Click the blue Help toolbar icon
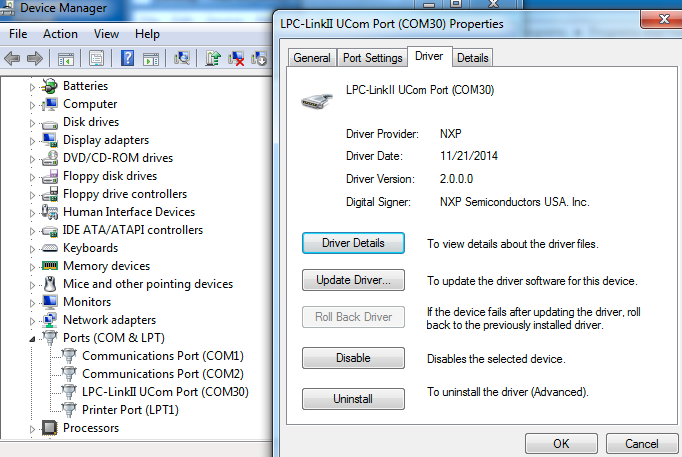The image size is (682, 457). click(128, 58)
